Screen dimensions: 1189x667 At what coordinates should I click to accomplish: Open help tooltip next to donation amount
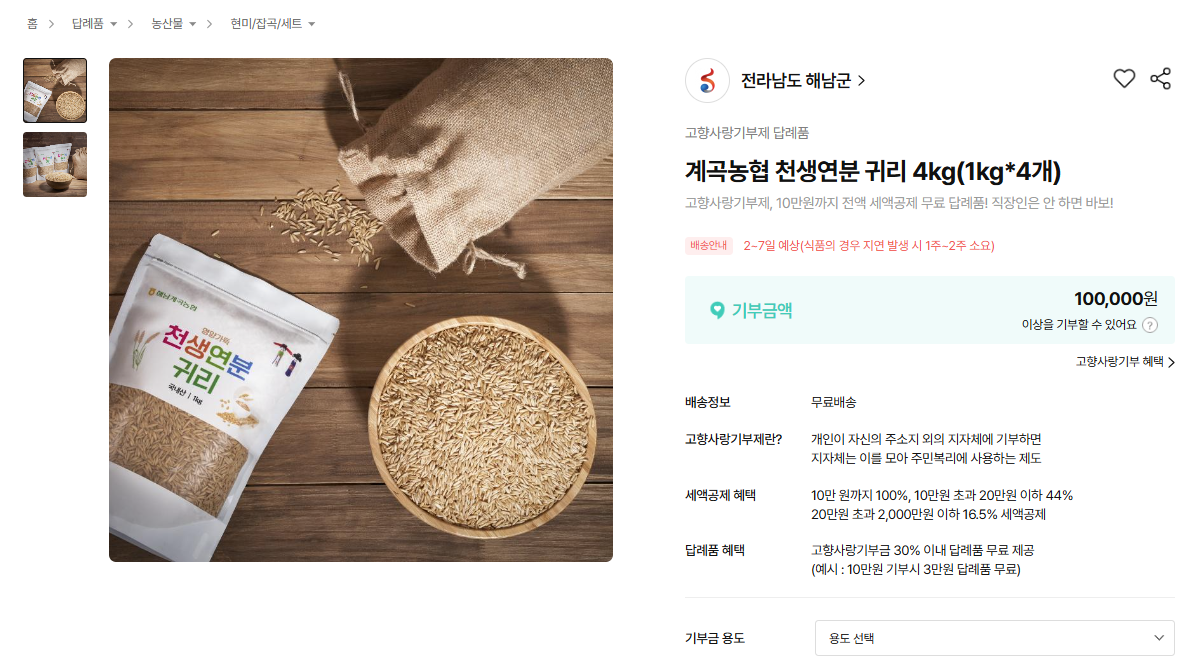coord(1150,325)
